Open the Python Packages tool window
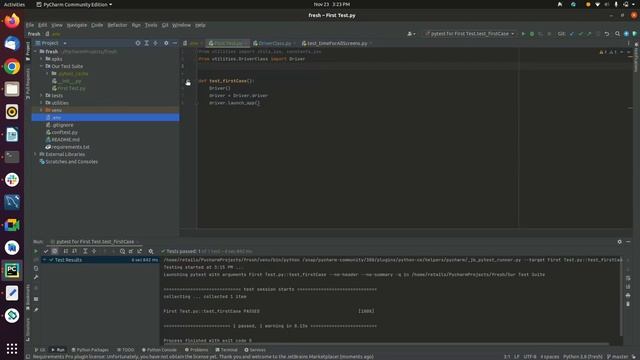640x360 pixels. 90,350
